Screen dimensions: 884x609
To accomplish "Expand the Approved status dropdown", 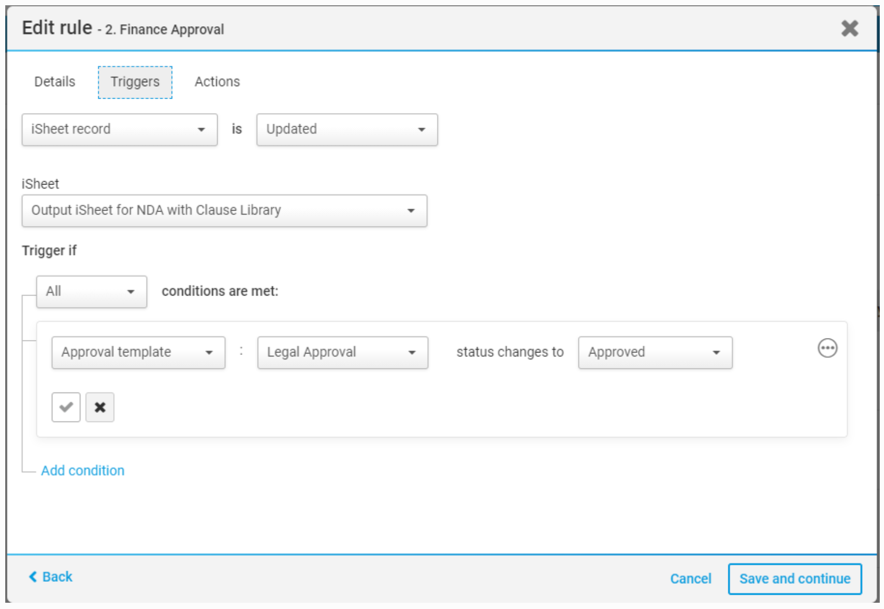I will 655,352.
